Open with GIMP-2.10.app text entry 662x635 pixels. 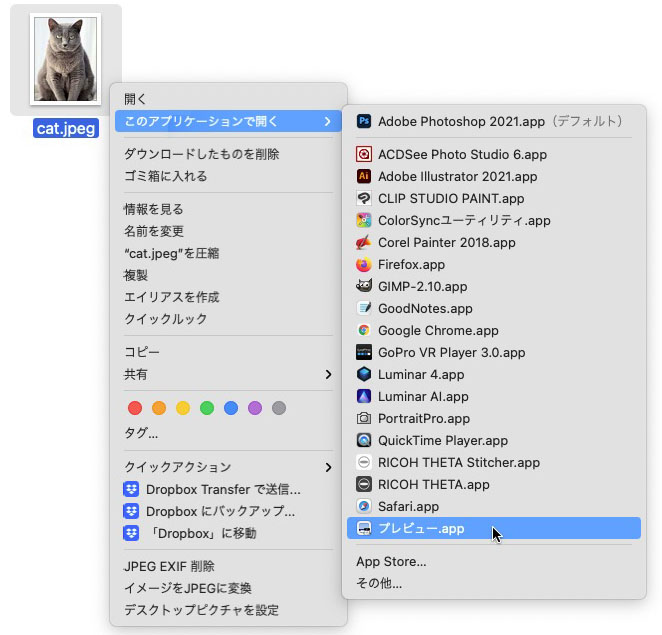tap(423, 287)
